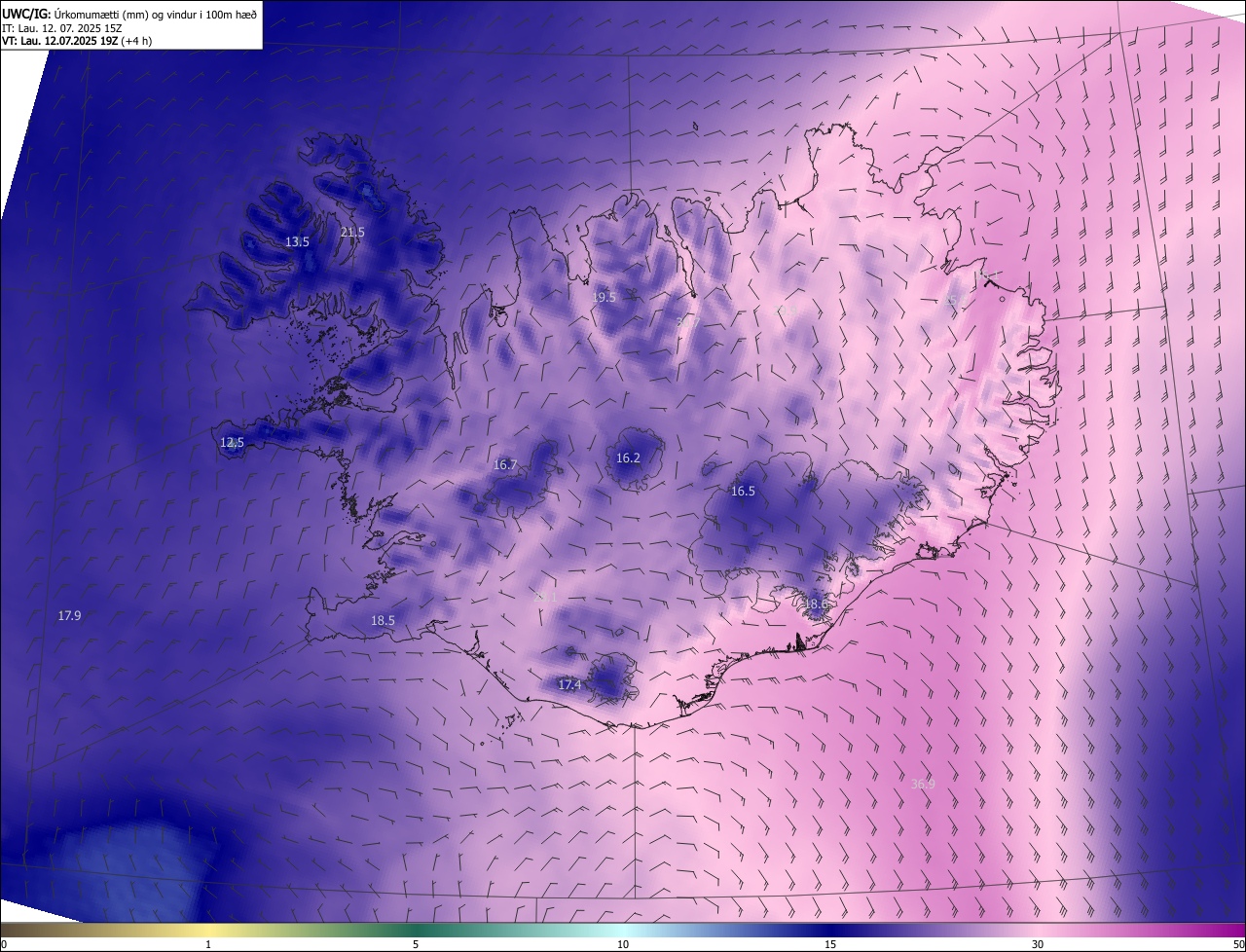Click the 16.5 value label on the map
The image size is (1246, 952).
(x=743, y=491)
